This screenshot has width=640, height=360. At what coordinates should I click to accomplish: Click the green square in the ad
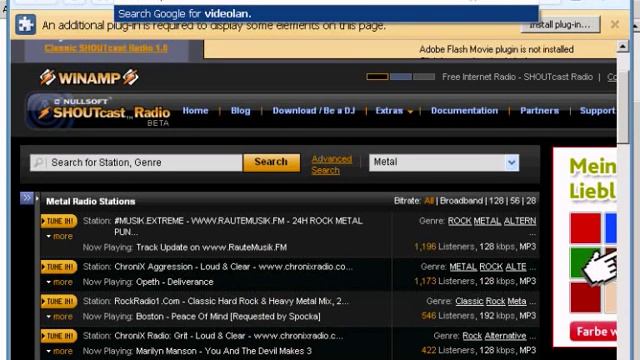coord(584,262)
